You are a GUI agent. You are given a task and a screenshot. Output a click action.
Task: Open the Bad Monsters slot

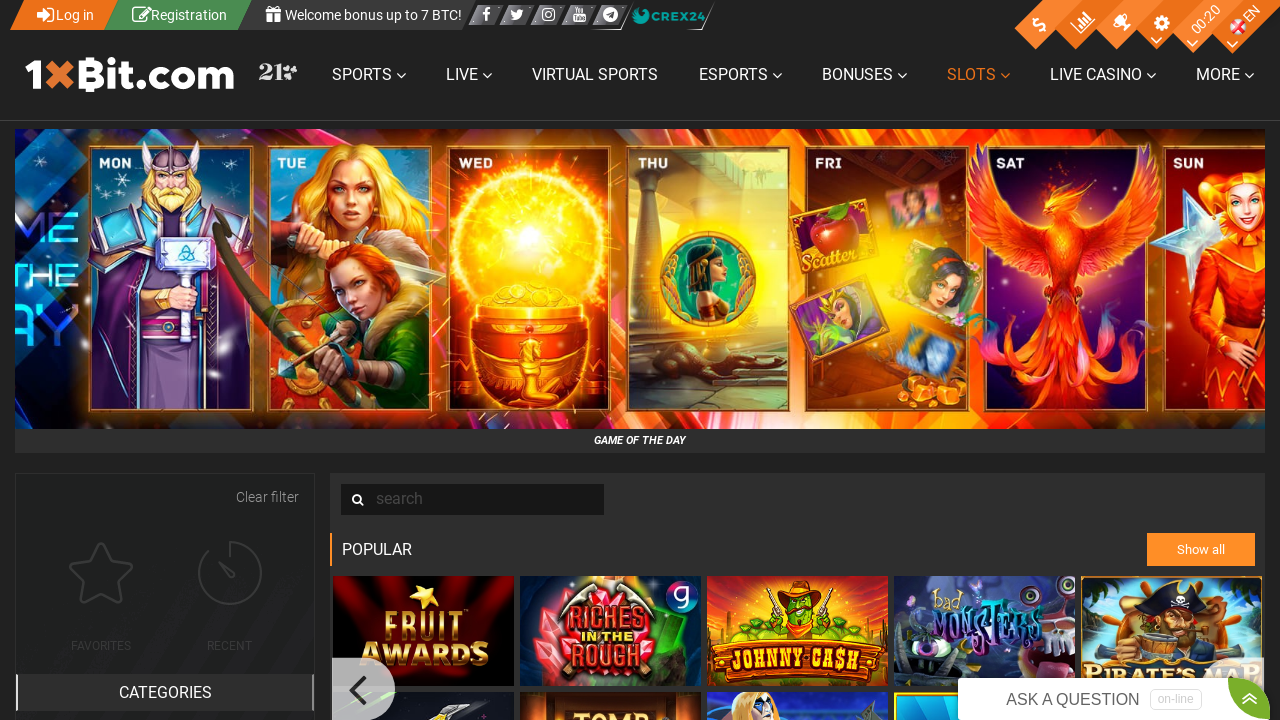click(984, 631)
